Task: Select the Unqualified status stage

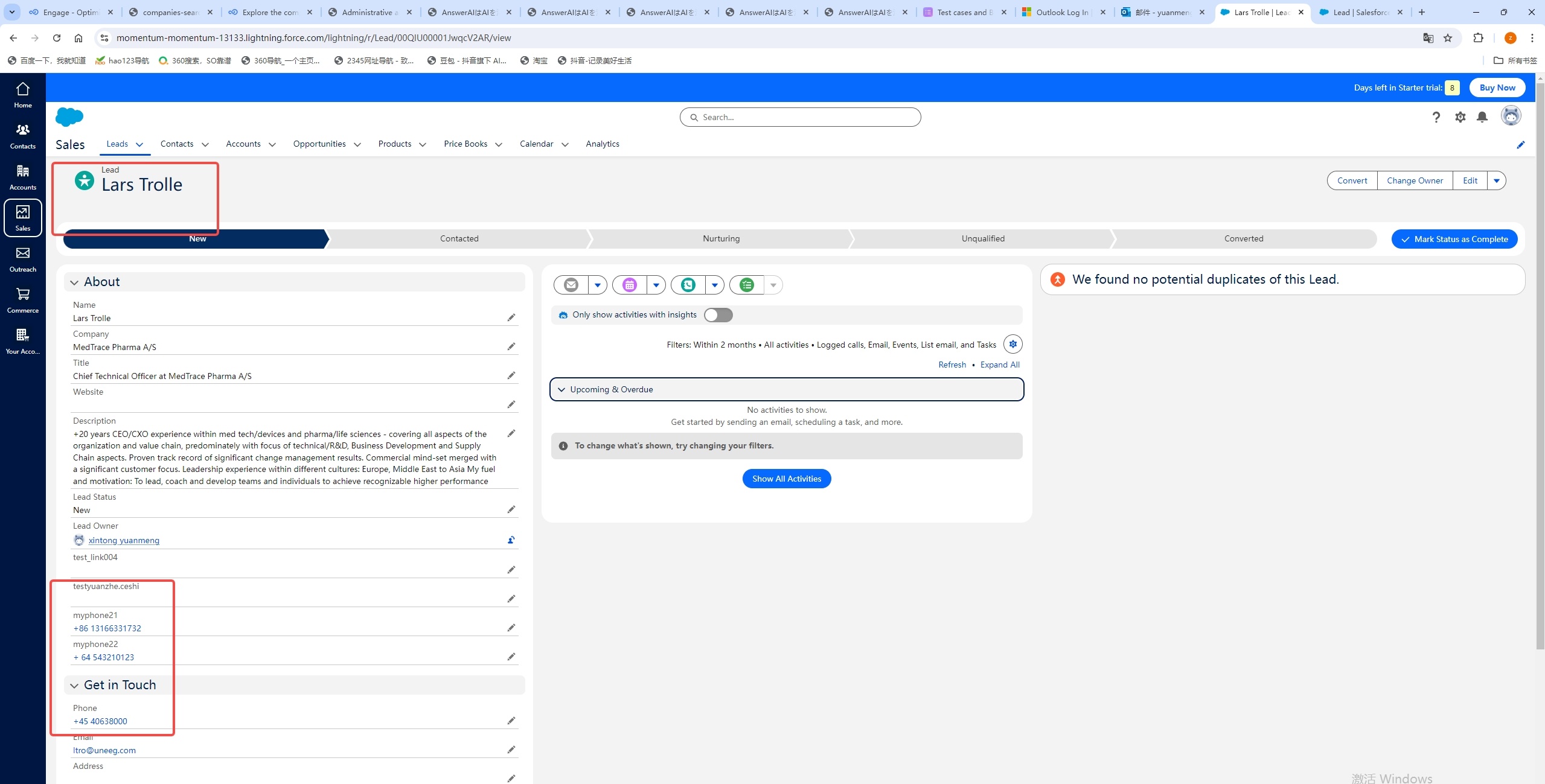Action: click(984, 238)
